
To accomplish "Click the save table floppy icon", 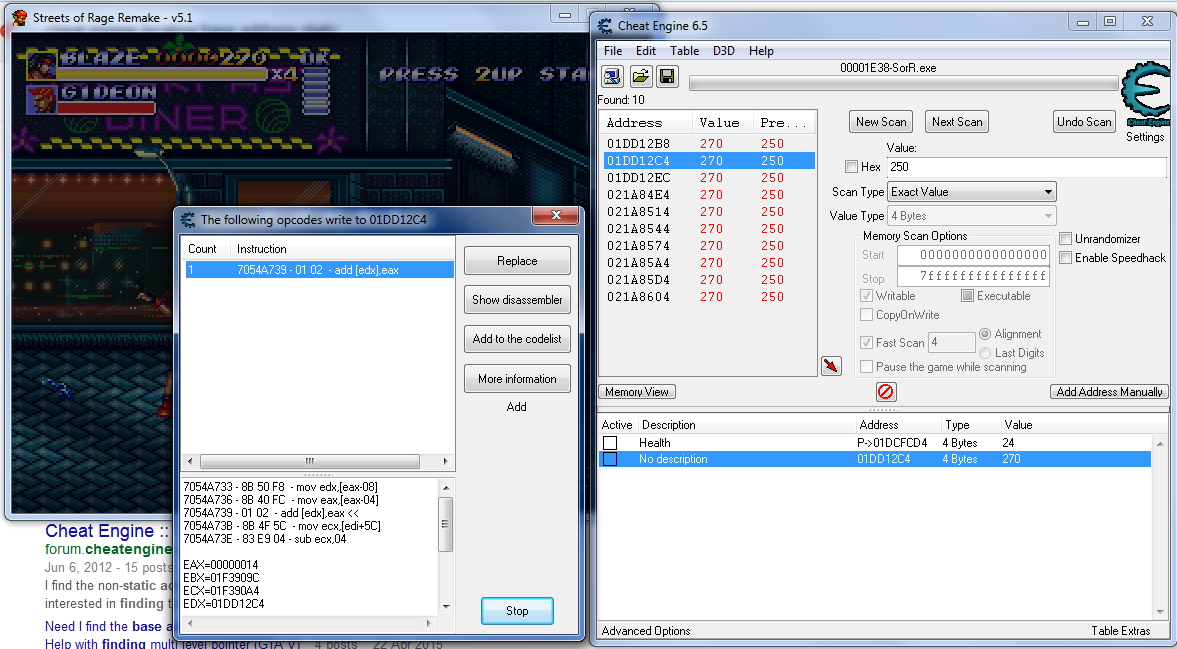I will (666, 77).
